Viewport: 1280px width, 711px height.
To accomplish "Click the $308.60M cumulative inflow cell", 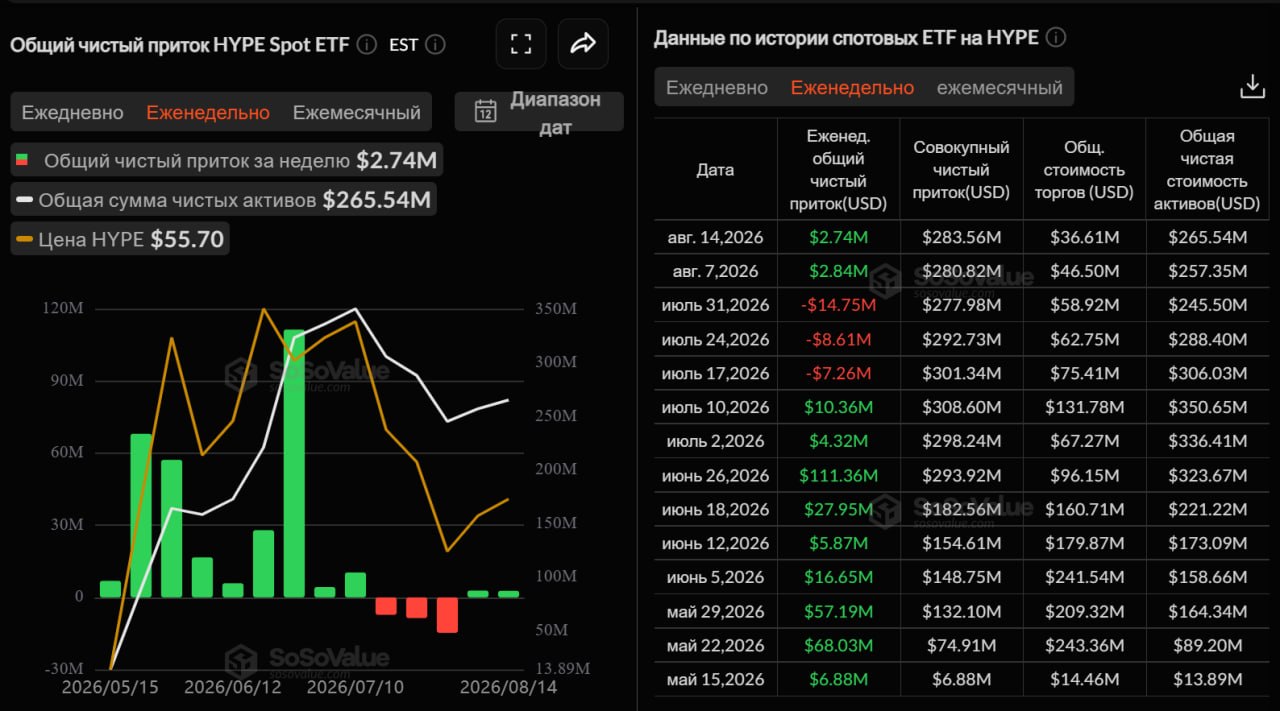I will [961, 407].
